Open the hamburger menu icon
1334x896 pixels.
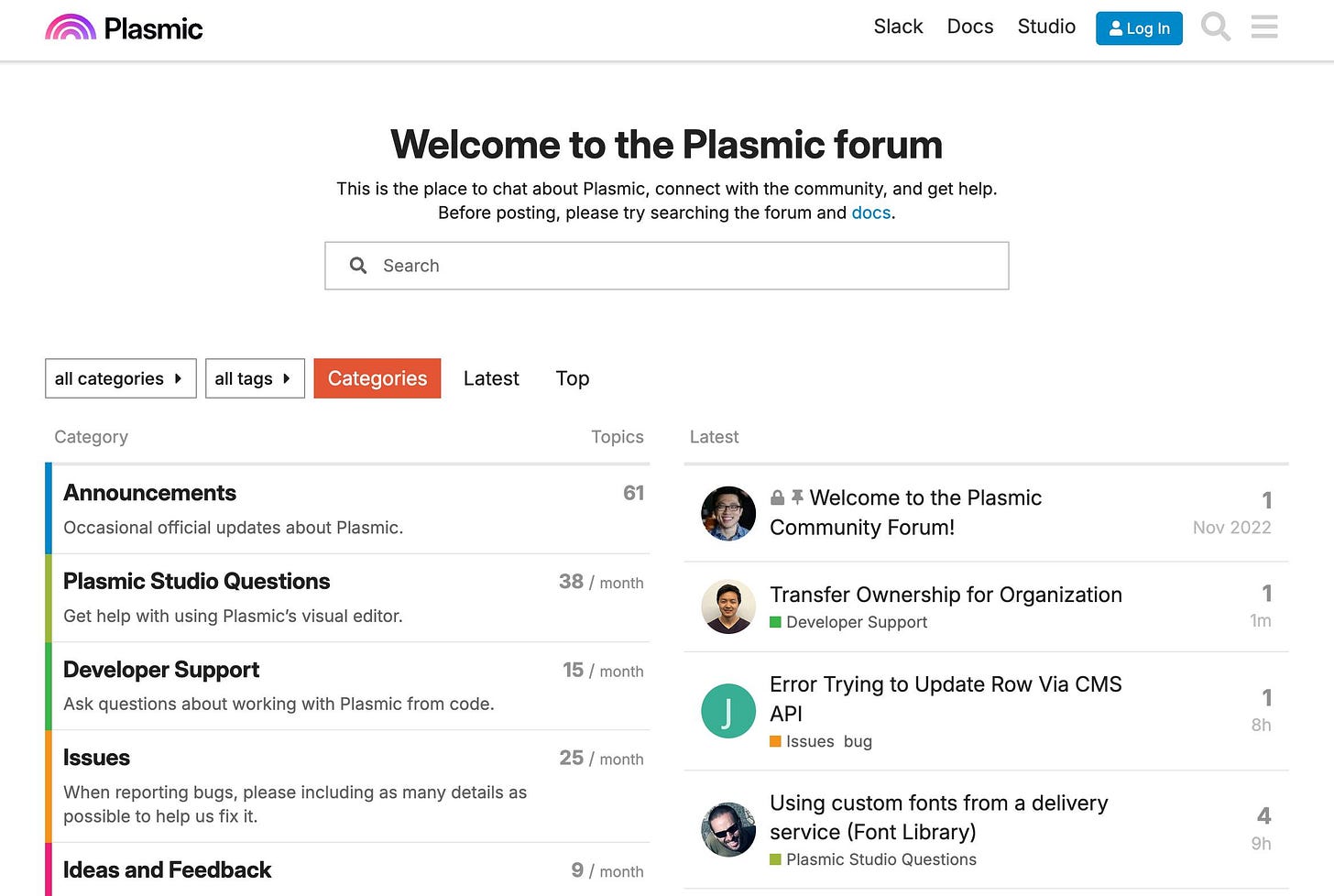pos(1264,27)
